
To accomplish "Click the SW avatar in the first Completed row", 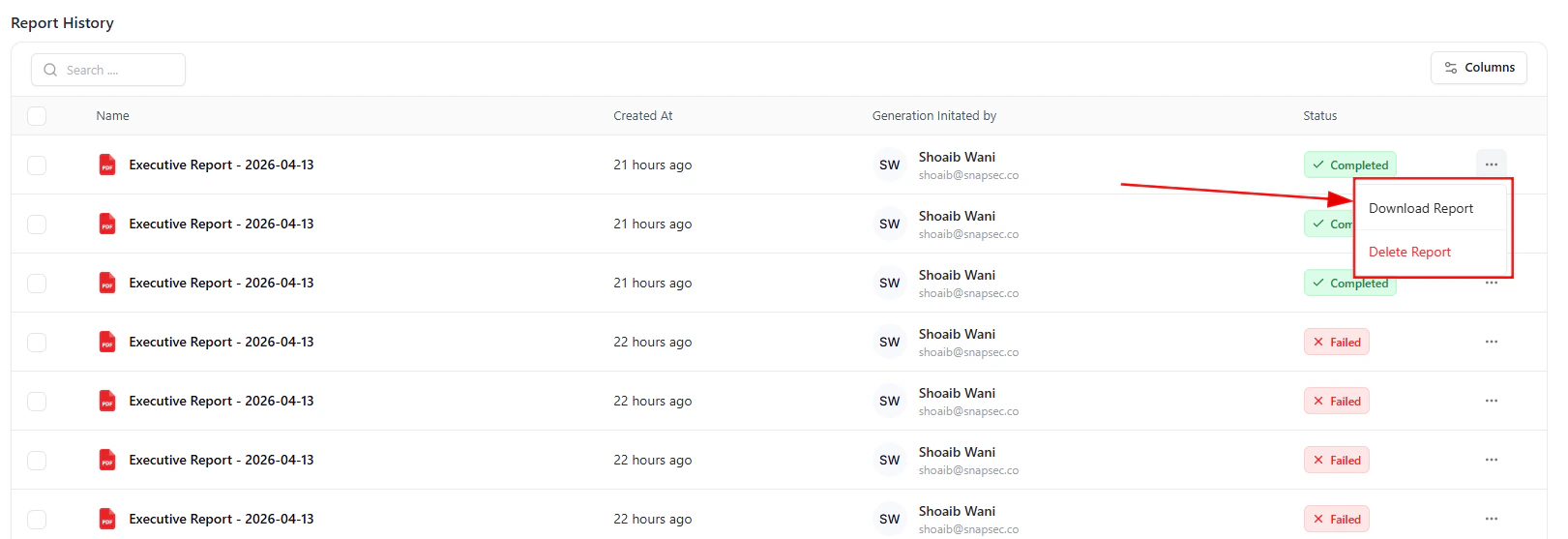I will [890, 165].
